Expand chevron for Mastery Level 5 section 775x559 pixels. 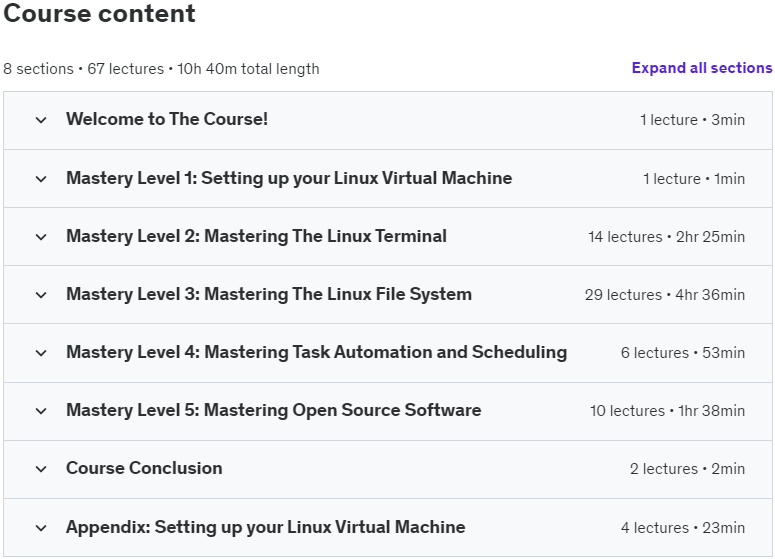41,411
